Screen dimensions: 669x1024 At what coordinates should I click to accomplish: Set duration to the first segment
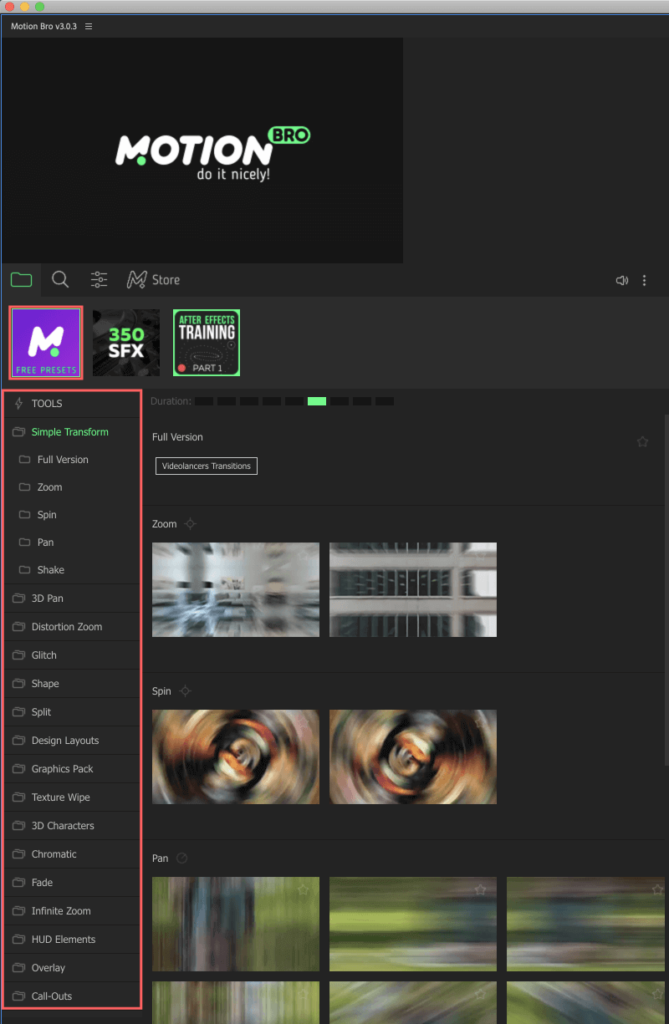point(204,401)
